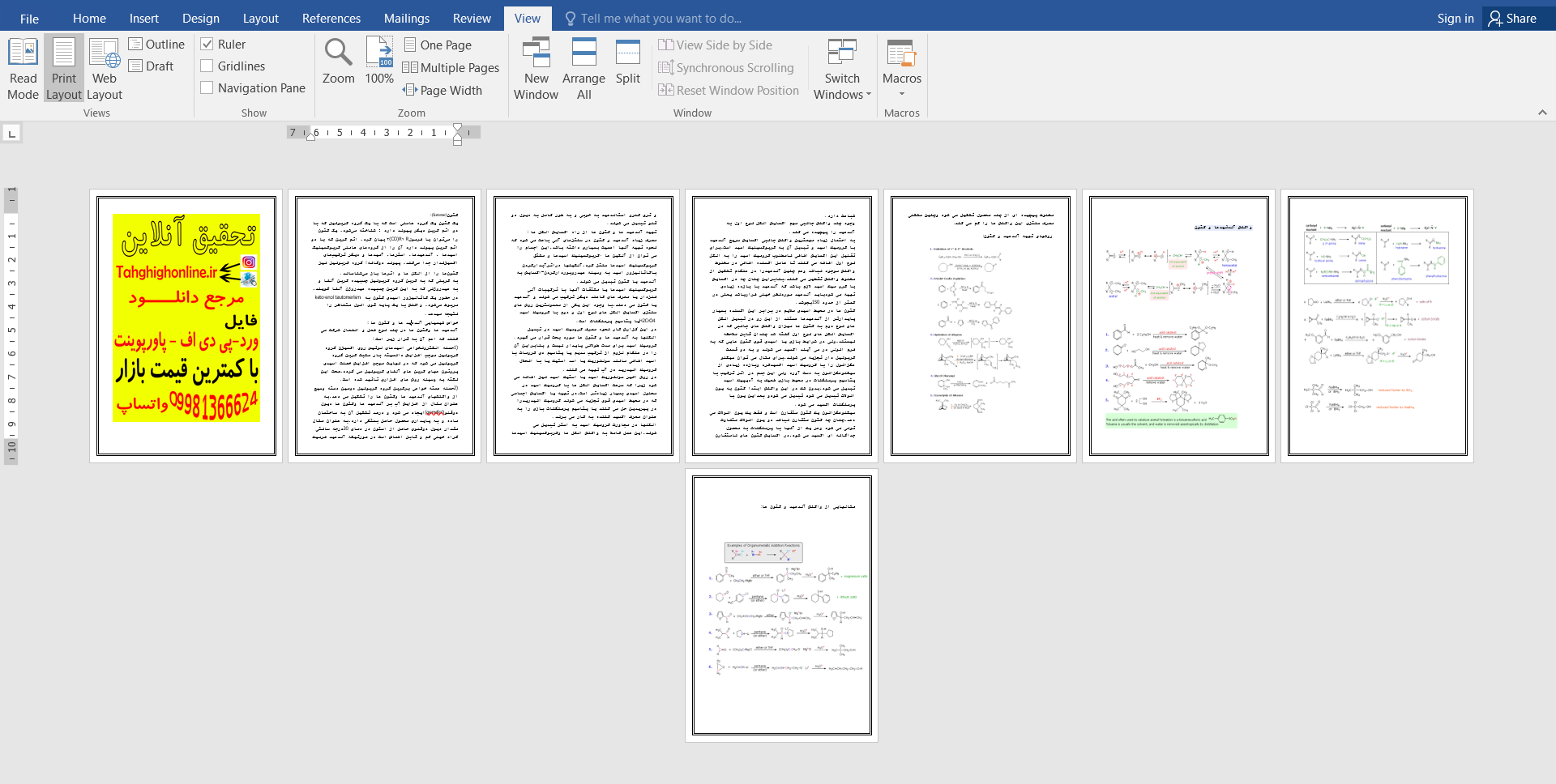The height and width of the screenshot is (784, 1556).
Task: Arrange All open windows
Action: [x=583, y=69]
